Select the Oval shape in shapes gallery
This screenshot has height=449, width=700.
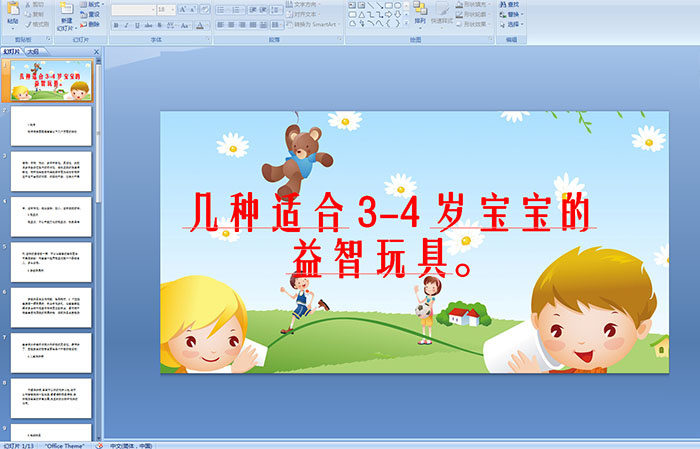point(397,5)
